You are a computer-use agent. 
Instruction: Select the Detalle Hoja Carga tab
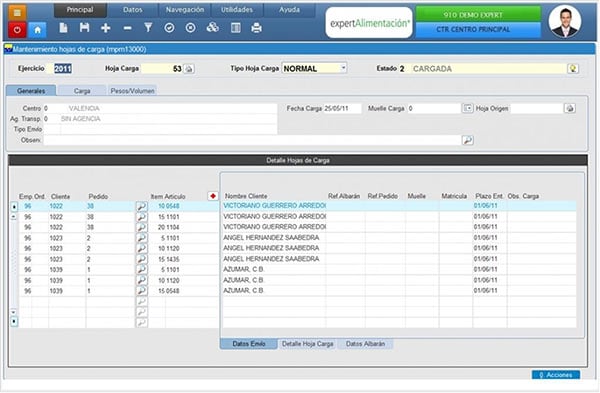tap(308, 344)
